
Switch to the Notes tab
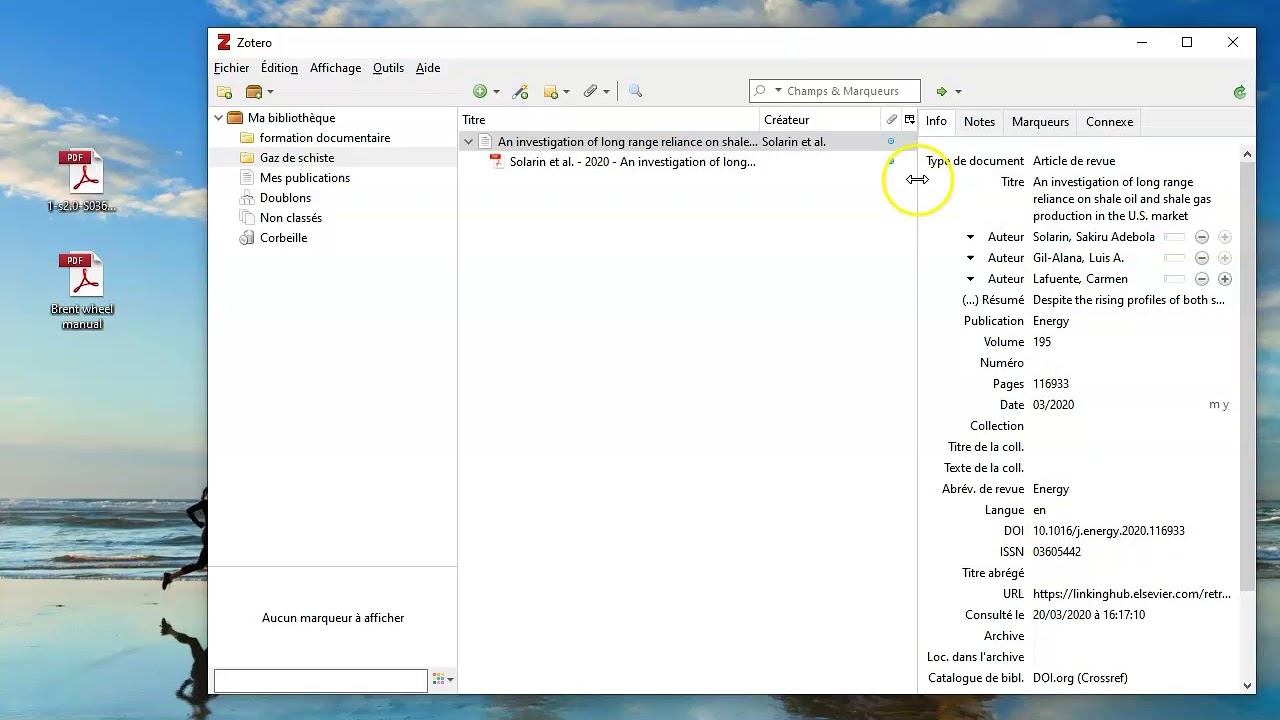tap(979, 122)
